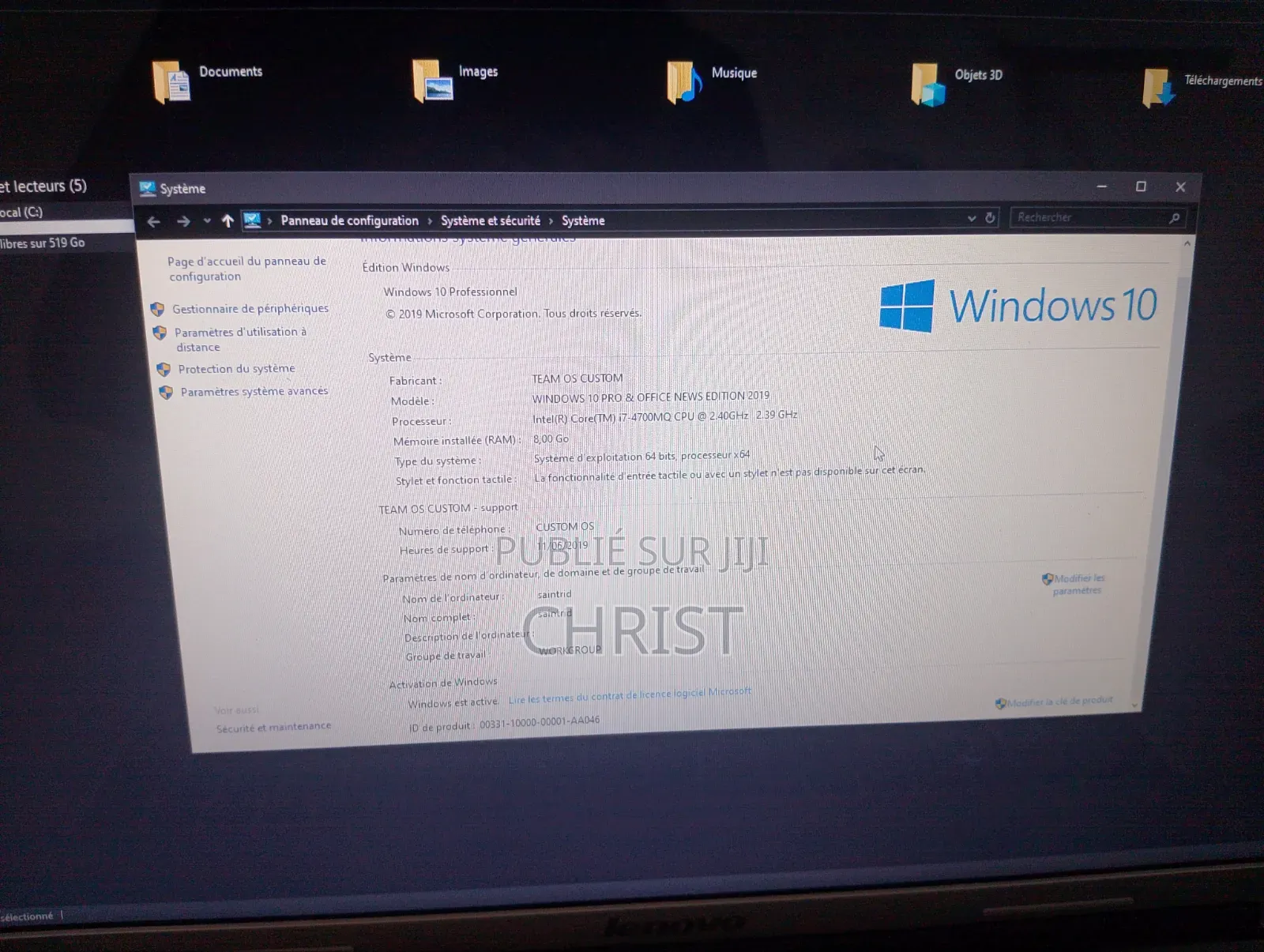Read the Microsoft licence contract terms link
The height and width of the screenshot is (952, 1264).
(x=630, y=695)
